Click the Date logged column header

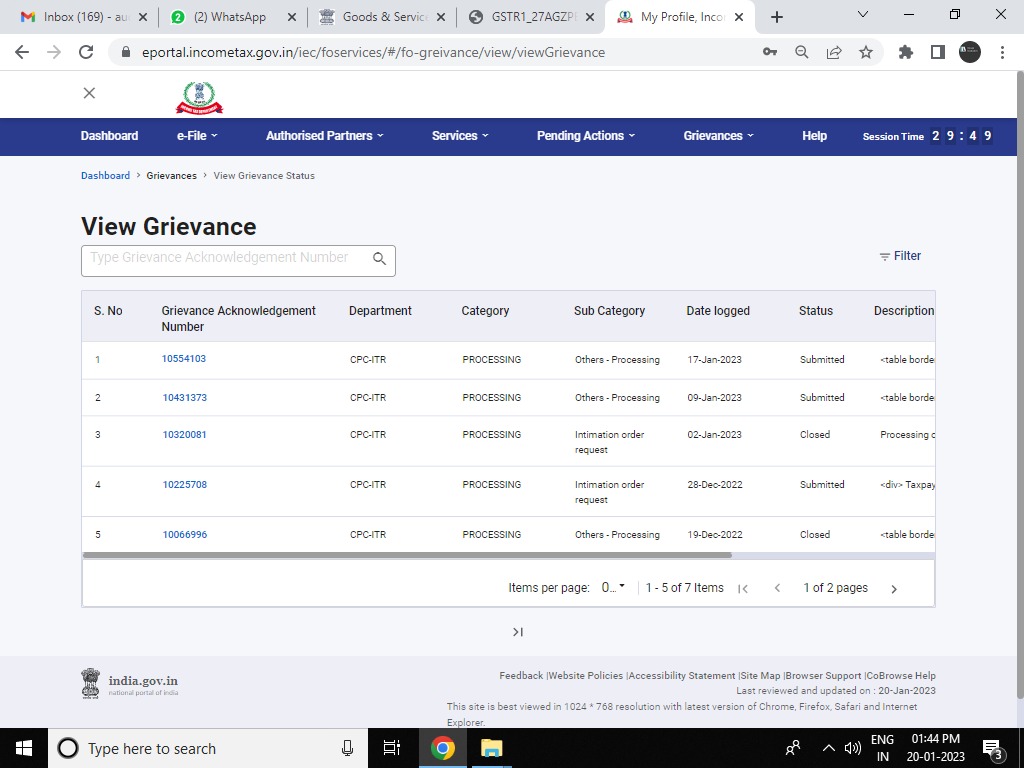(718, 311)
